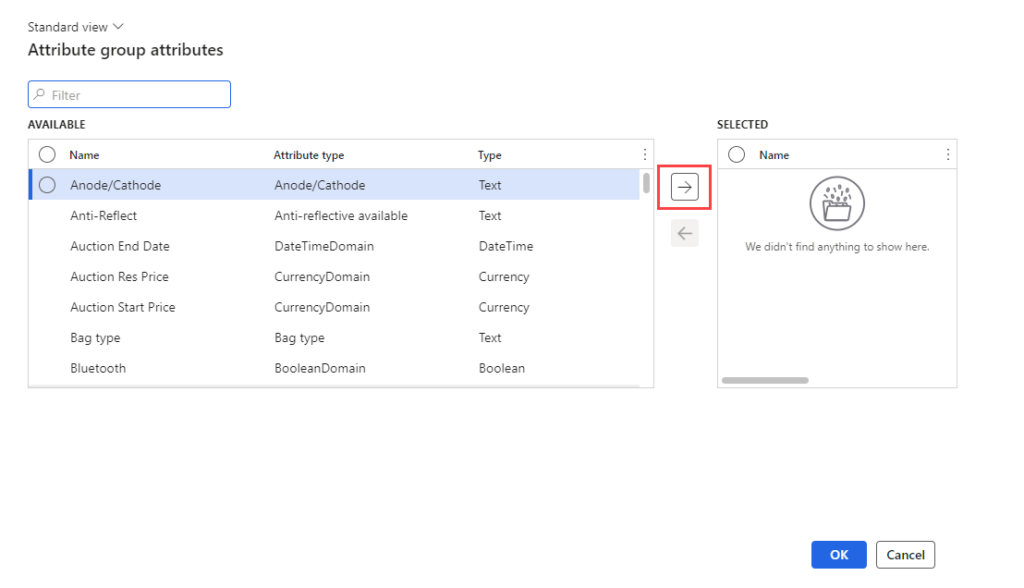This screenshot has height=588, width=1024.
Task: Toggle the select-all circle in Available list
Action: (46, 154)
